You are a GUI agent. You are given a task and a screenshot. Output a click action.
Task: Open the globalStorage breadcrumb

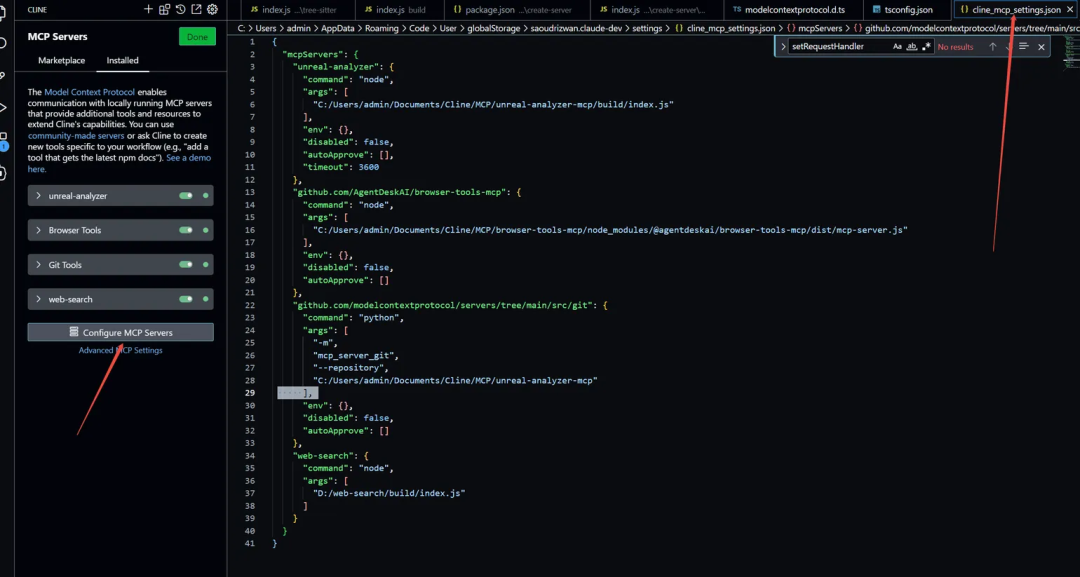492,28
